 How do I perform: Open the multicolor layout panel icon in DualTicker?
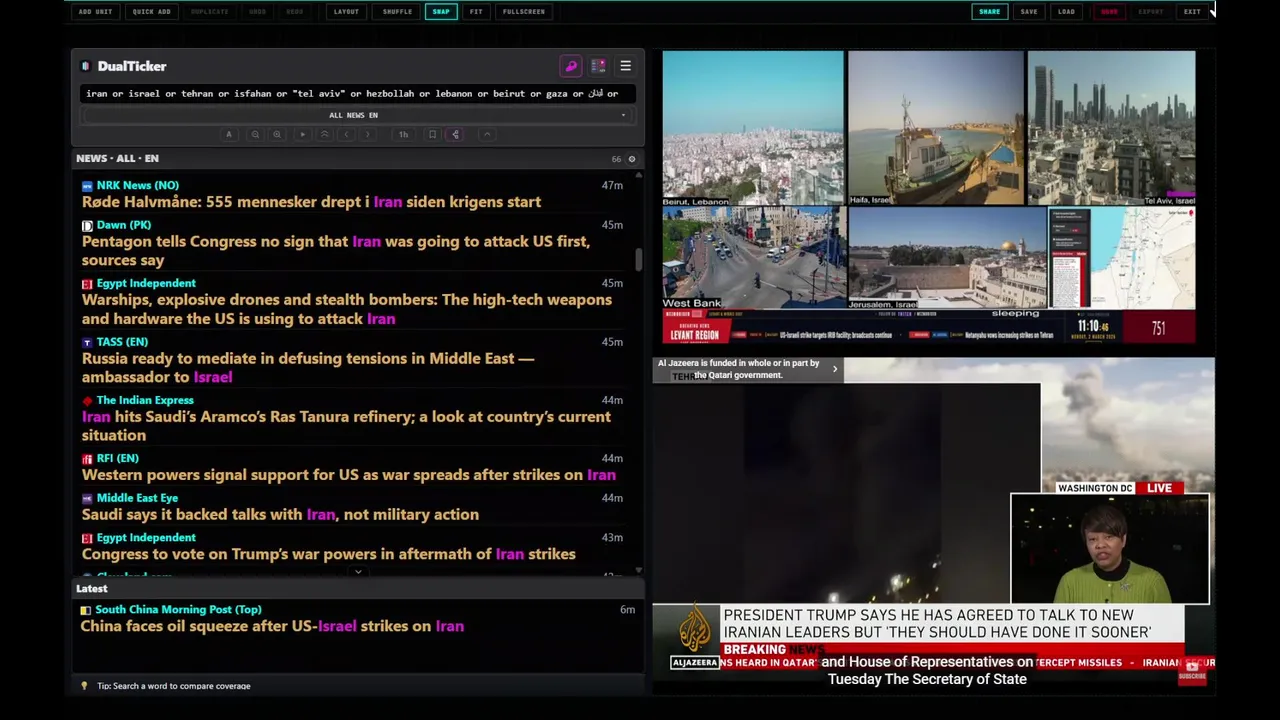598,66
